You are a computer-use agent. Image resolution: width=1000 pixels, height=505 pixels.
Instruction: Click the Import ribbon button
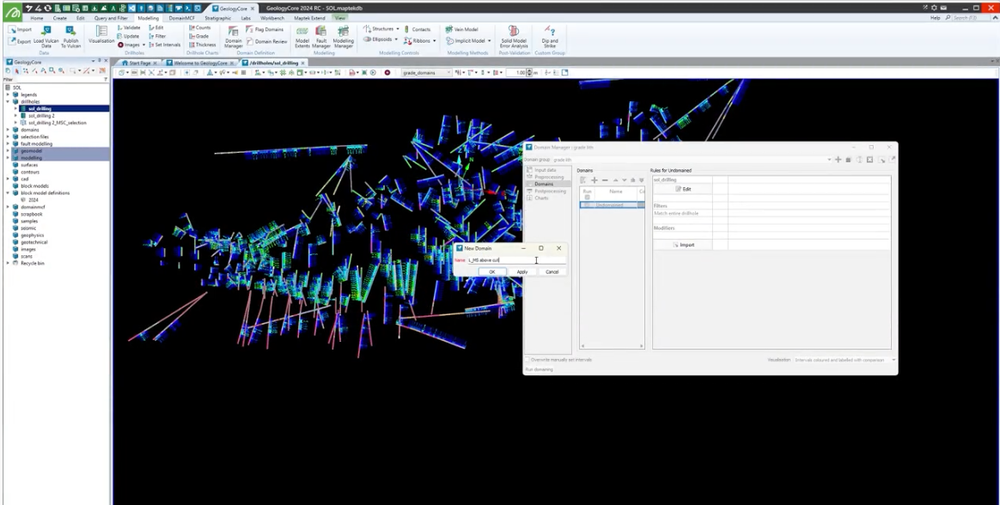point(20,29)
